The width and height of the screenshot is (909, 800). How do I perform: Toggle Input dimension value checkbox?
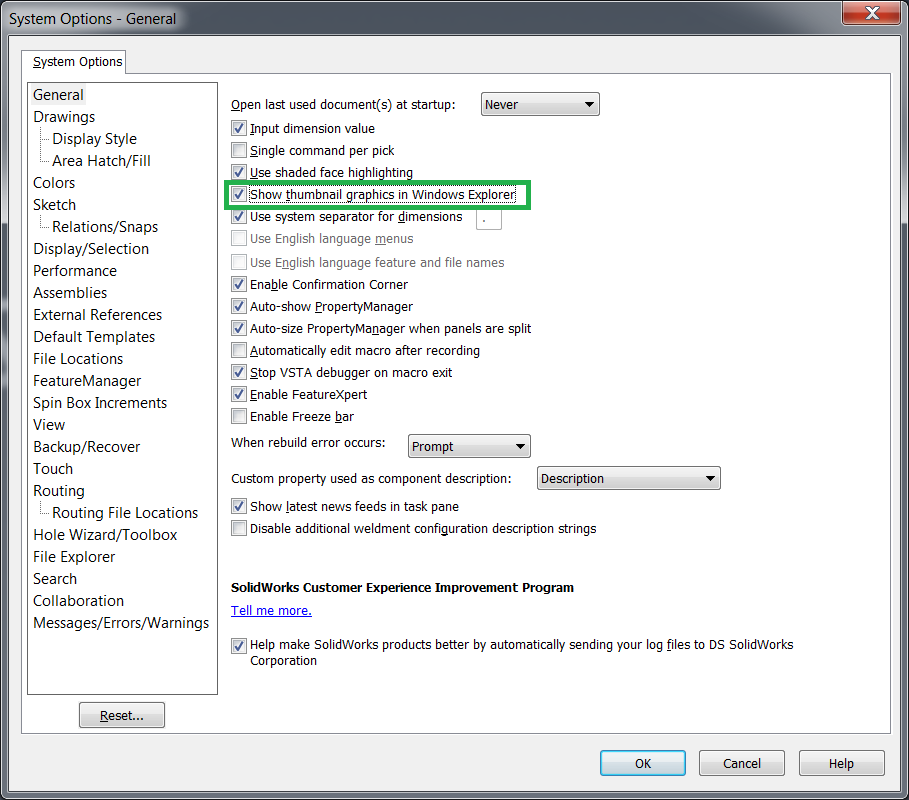click(238, 128)
